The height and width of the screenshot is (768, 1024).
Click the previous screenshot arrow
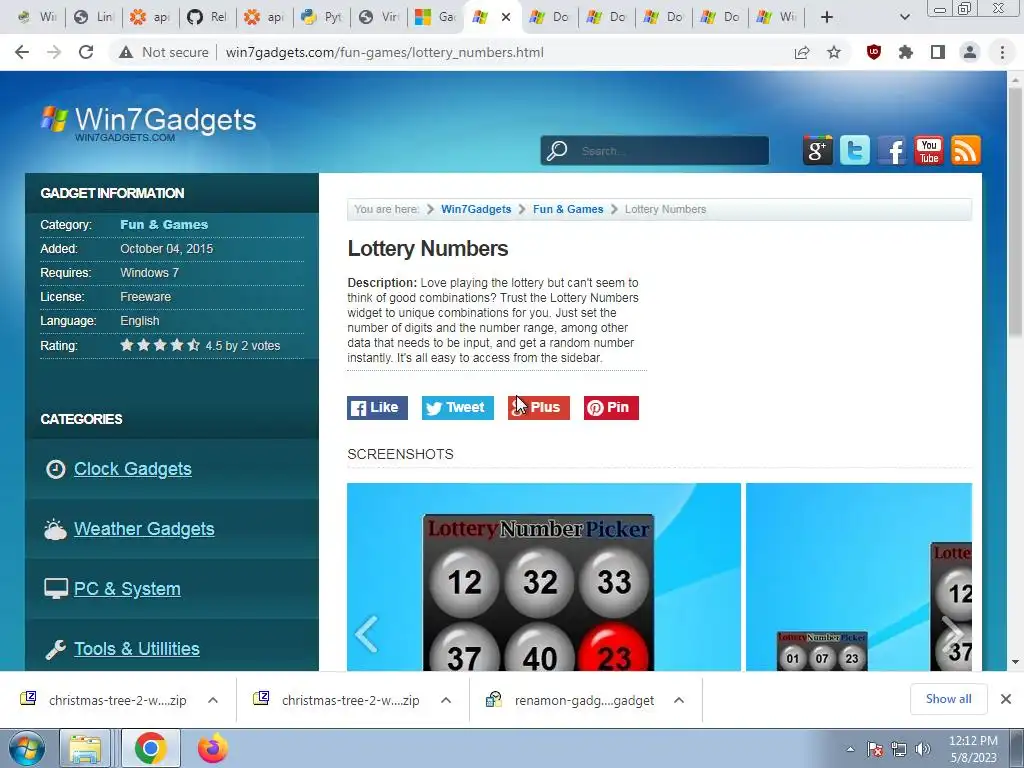tap(366, 634)
